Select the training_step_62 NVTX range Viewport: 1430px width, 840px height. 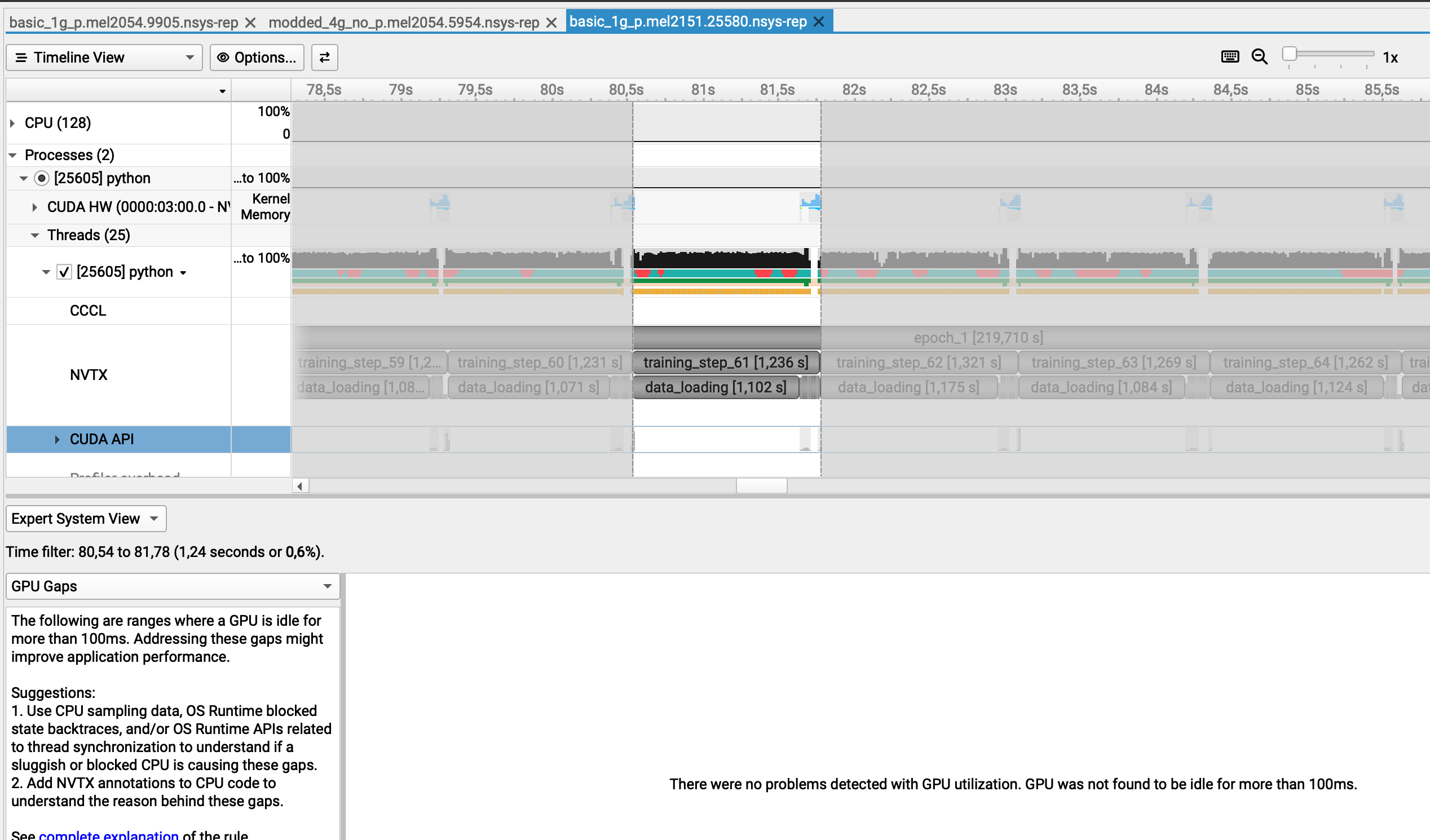click(x=918, y=362)
